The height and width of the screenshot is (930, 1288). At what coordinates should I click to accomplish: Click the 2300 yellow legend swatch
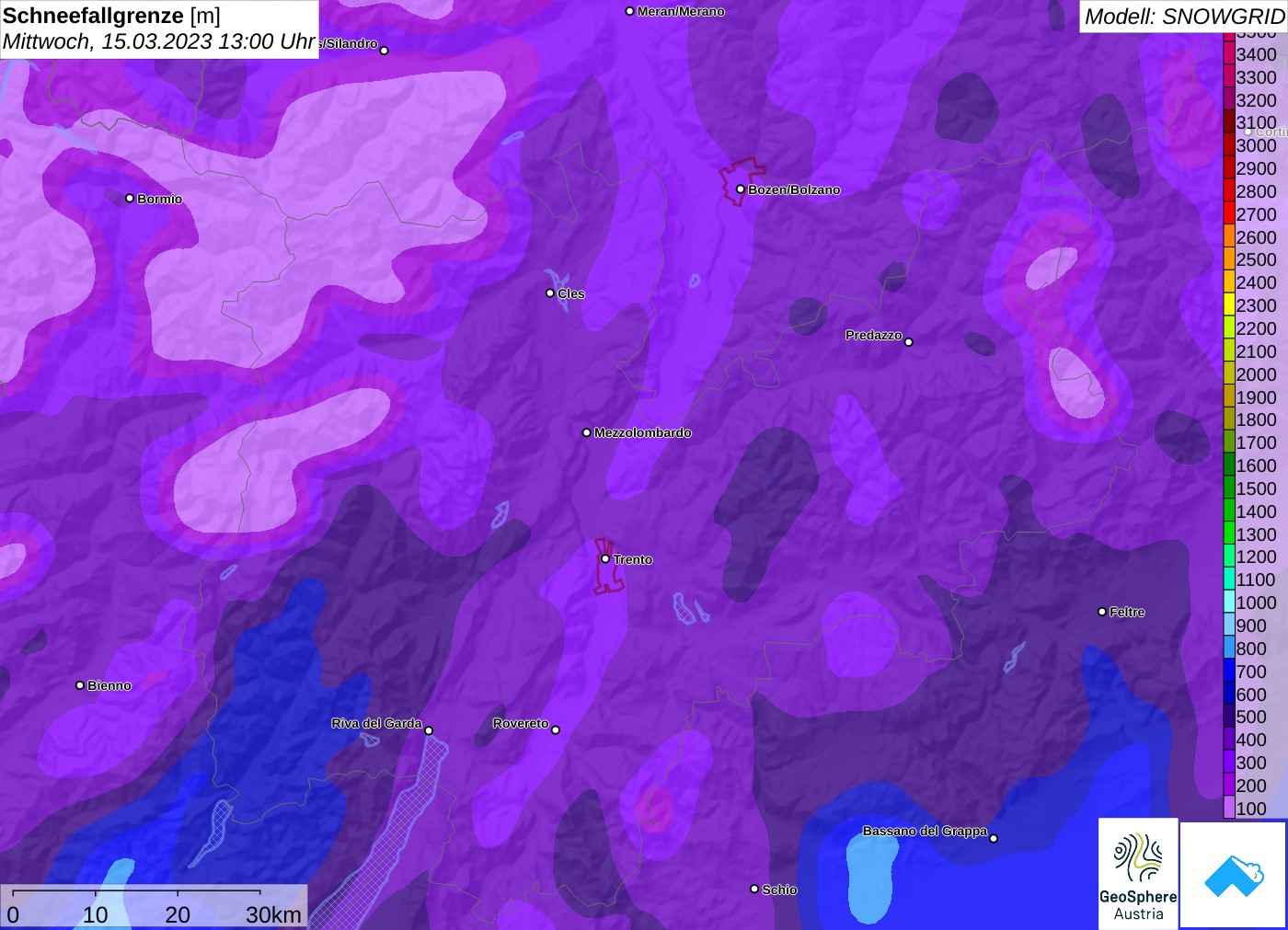(1229, 305)
